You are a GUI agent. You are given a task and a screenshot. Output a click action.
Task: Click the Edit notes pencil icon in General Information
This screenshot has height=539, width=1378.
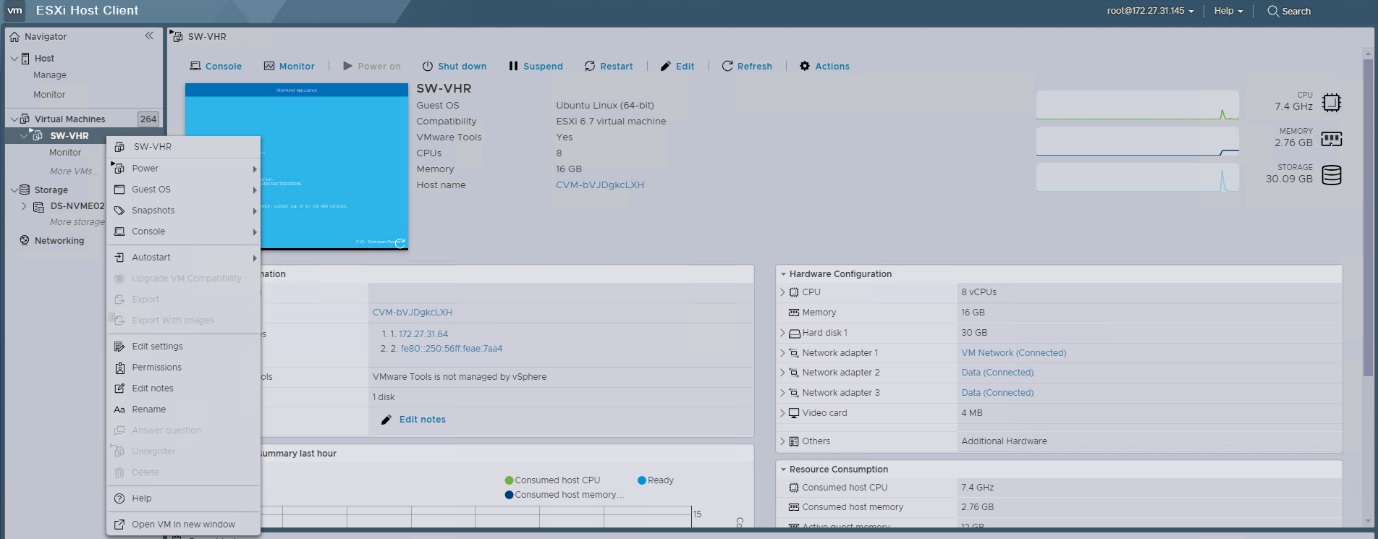point(386,420)
